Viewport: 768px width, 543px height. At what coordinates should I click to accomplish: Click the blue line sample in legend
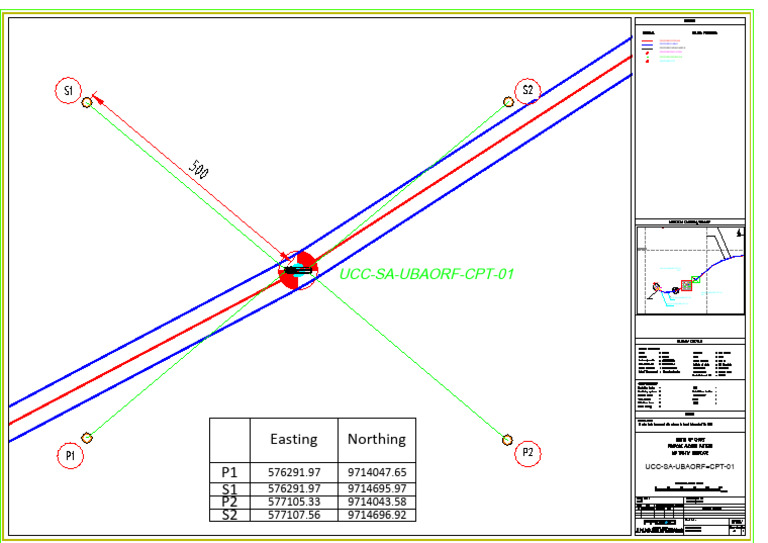[x=647, y=45]
